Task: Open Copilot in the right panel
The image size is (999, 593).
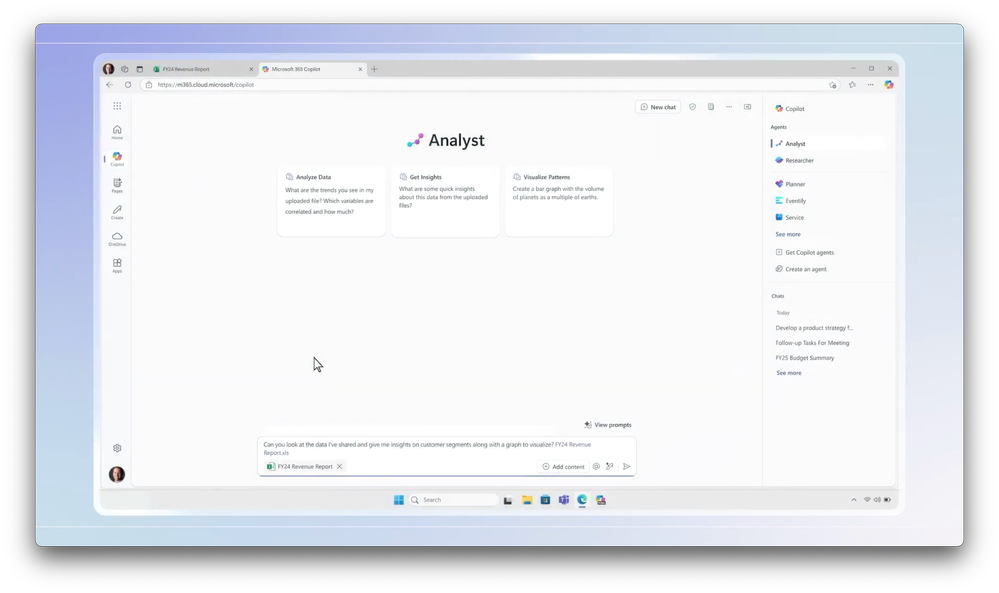Action: [789, 108]
